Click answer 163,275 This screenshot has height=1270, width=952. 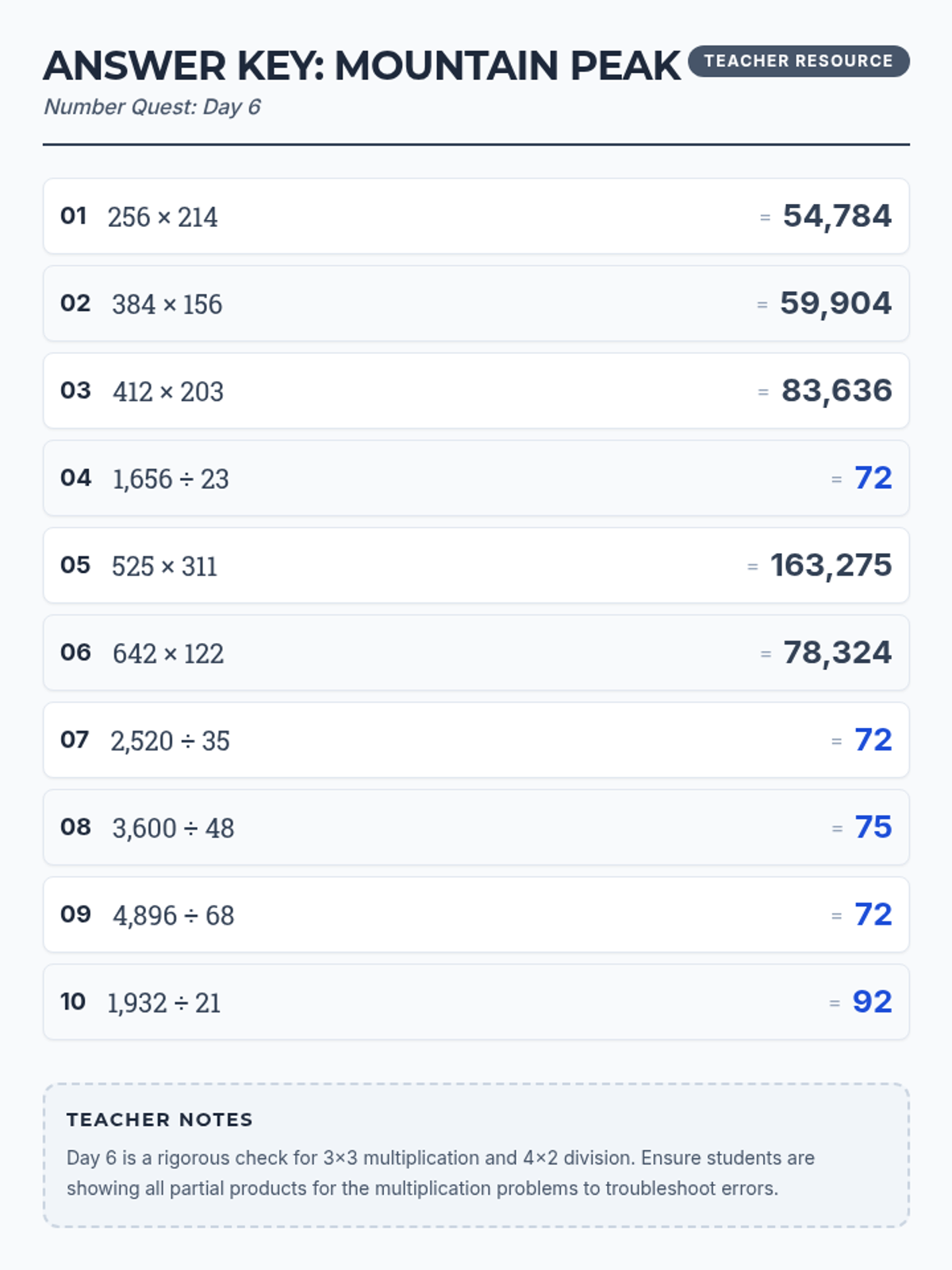point(831,565)
